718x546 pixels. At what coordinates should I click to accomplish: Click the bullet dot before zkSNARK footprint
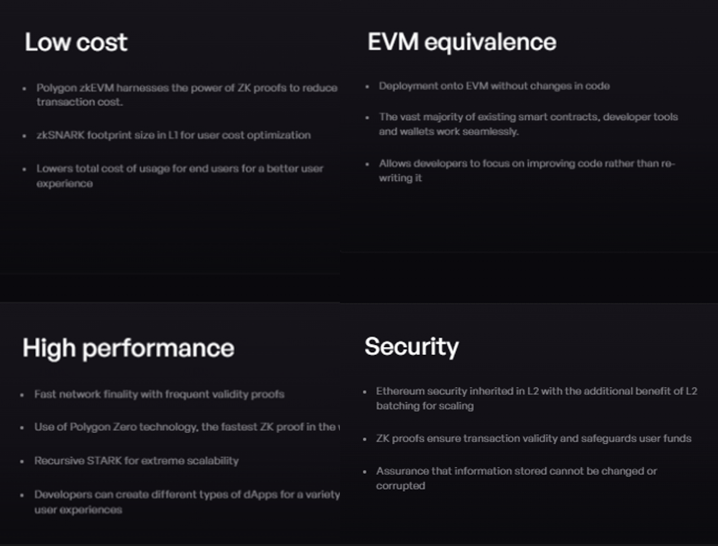[24, 136]
